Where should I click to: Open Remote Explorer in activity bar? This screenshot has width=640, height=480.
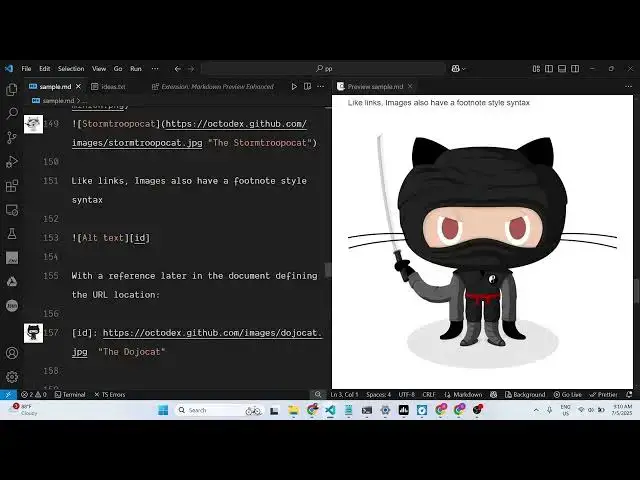pos(12,210)
